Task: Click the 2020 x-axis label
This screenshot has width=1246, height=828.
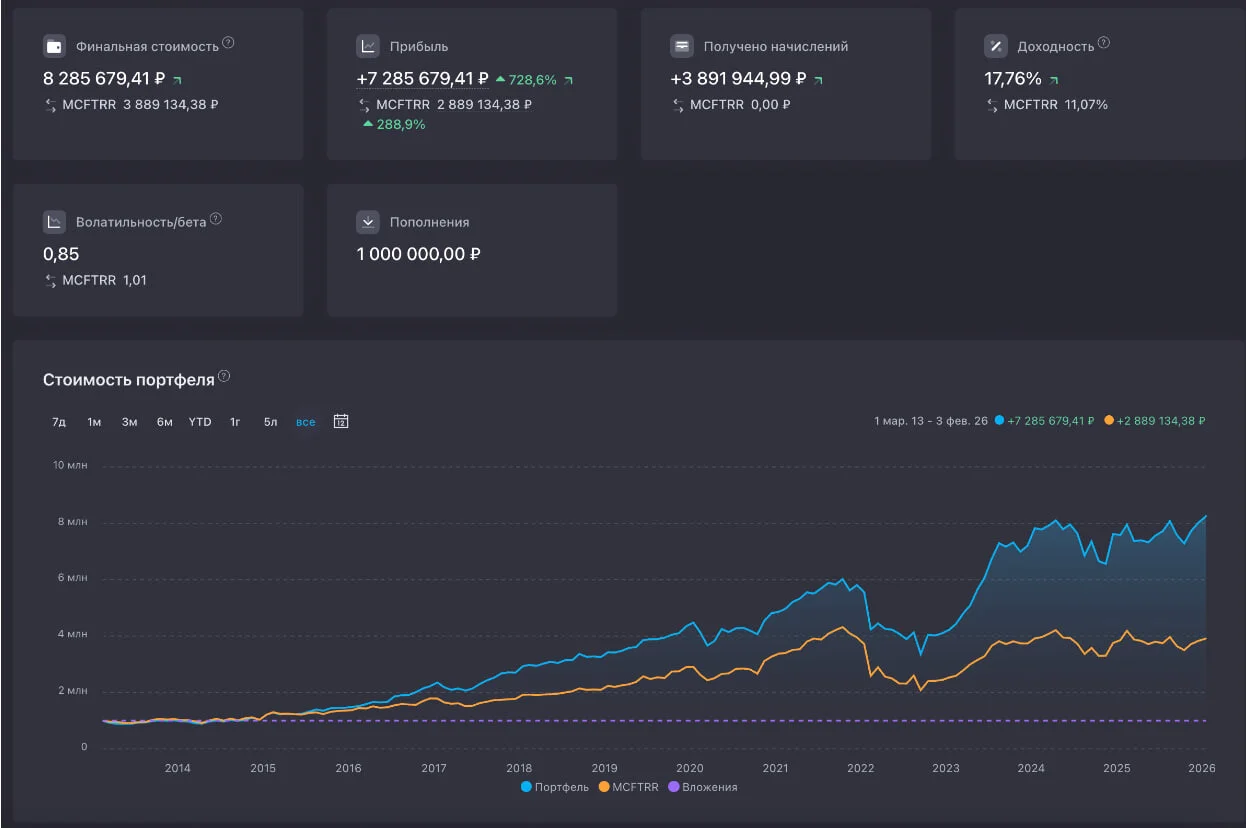Action: (x=690, y=768)
